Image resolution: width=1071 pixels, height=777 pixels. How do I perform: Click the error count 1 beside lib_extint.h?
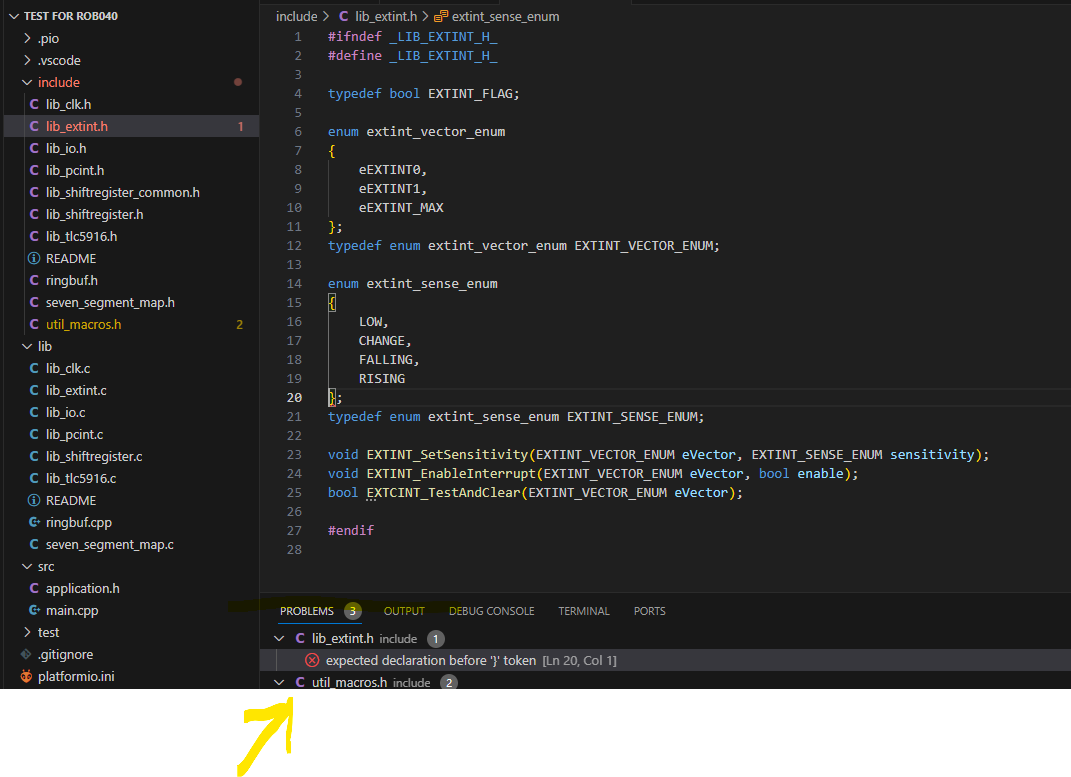(x=436, y=638)
